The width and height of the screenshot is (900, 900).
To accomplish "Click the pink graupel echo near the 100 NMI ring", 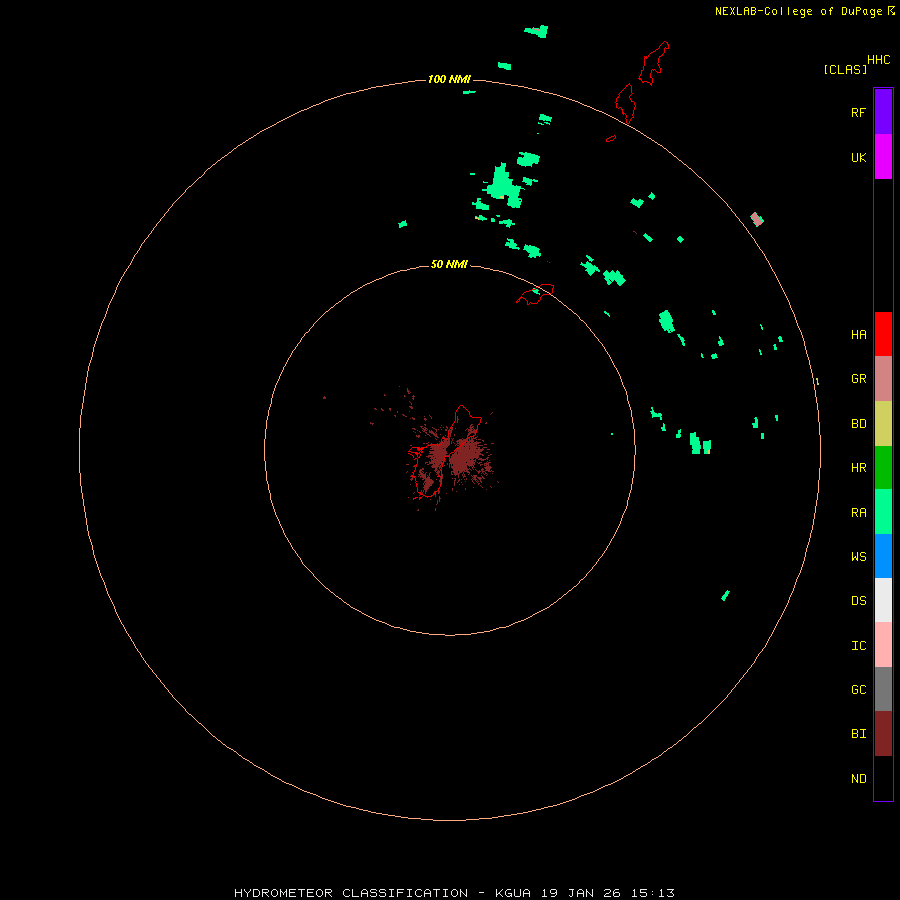I will click(x=757, y=219).
